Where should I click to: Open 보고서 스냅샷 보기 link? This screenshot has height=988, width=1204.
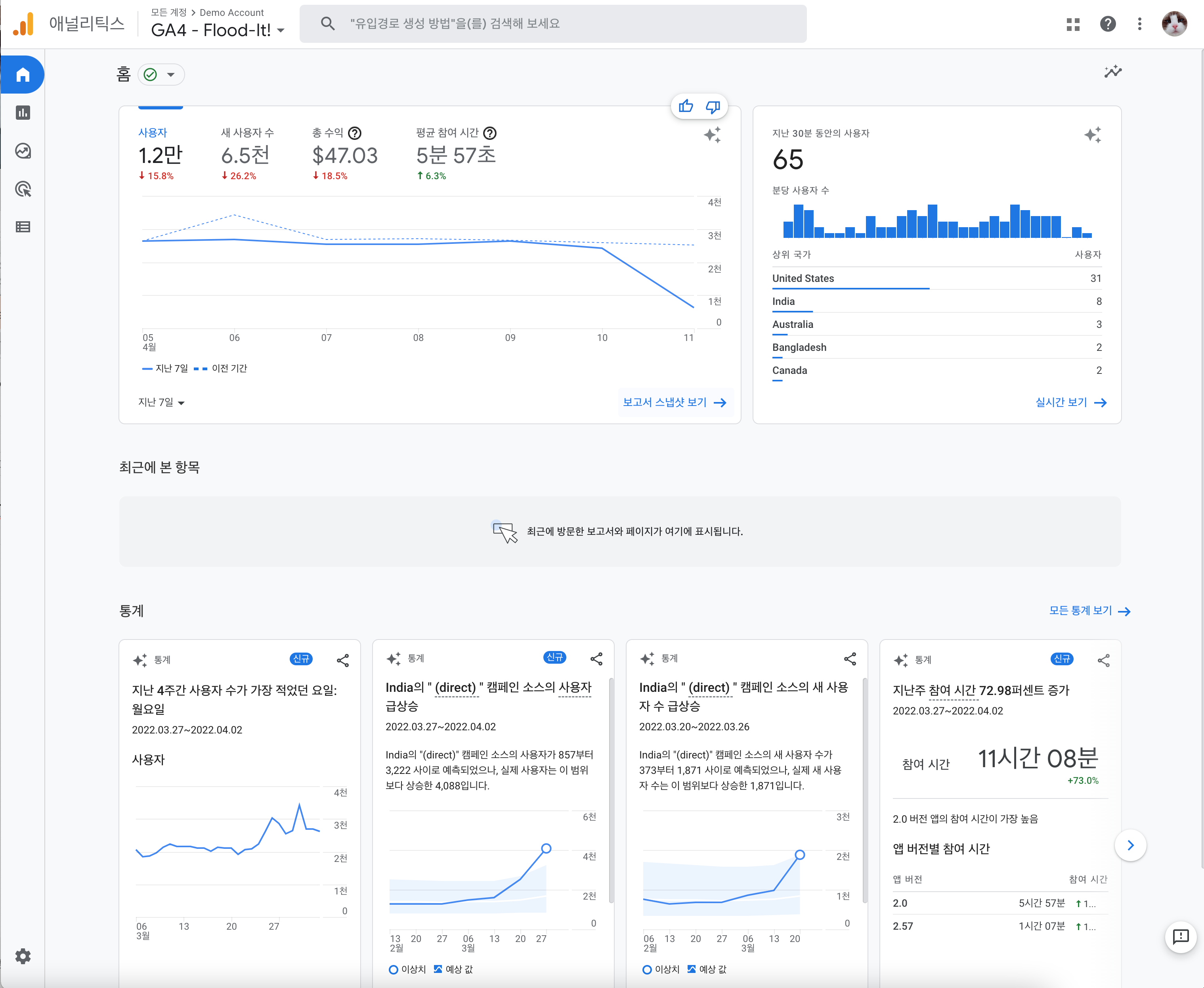click(x=675, y=402)
